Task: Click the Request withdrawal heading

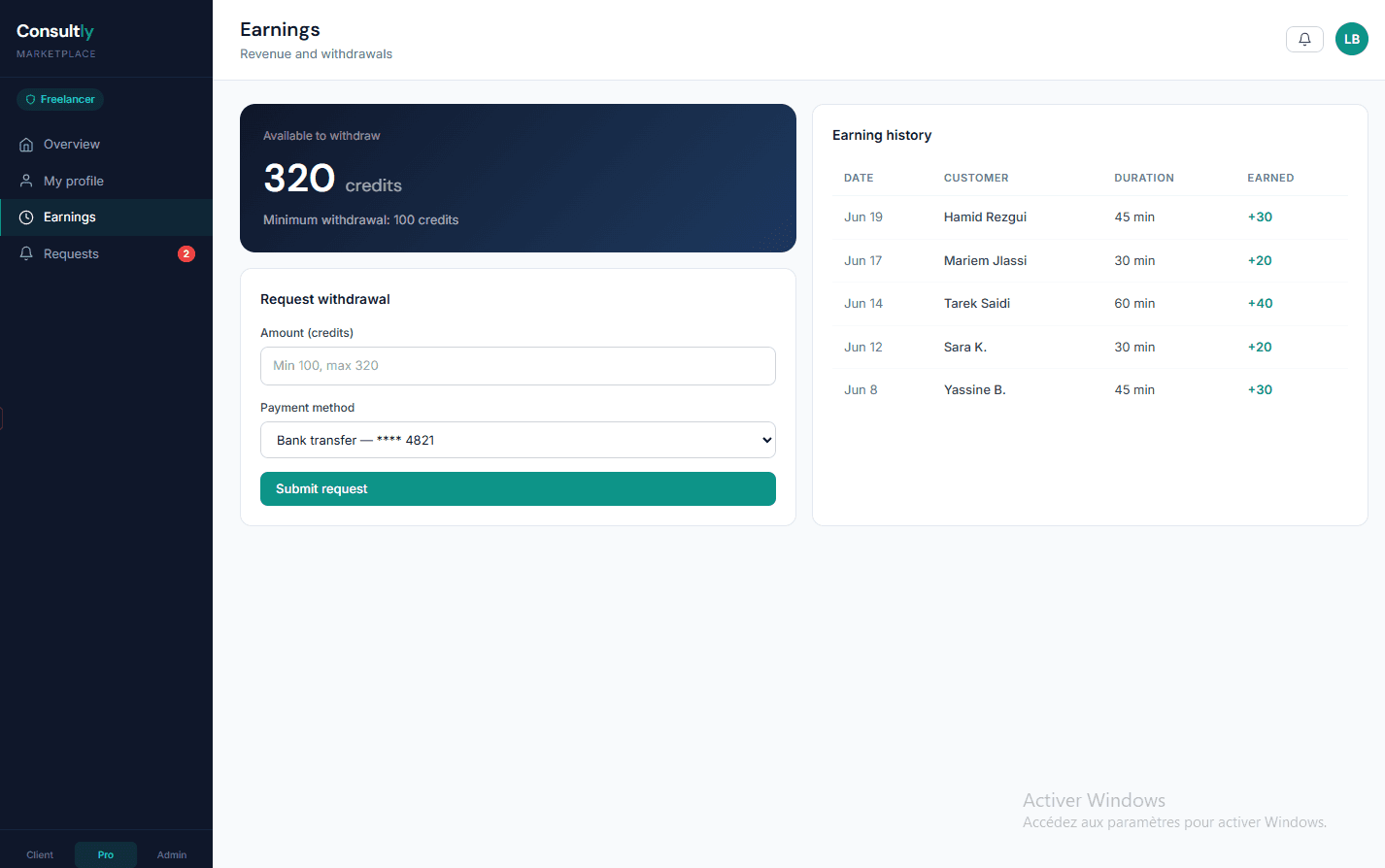Action: pos(325,299)
